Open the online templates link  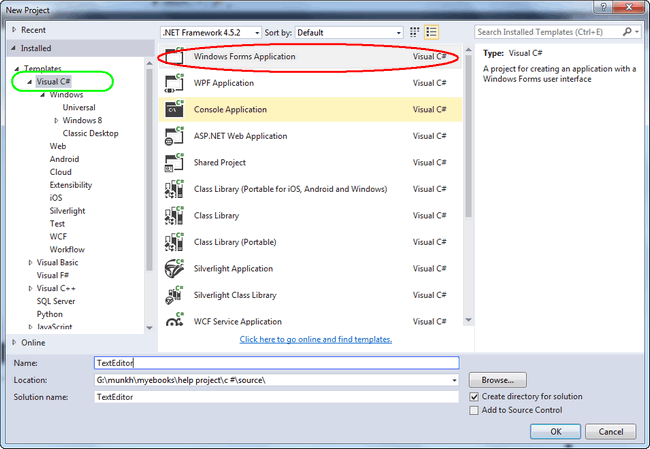[315, 339]
